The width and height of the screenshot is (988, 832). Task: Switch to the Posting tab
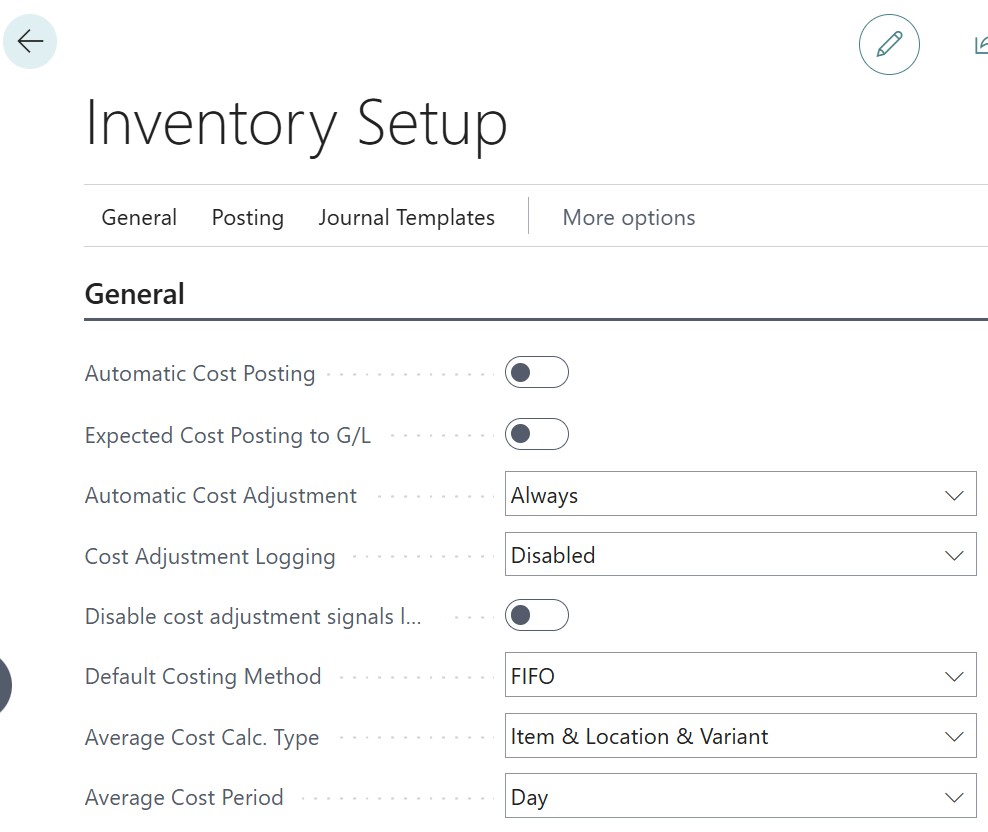(x=247, y=217)
